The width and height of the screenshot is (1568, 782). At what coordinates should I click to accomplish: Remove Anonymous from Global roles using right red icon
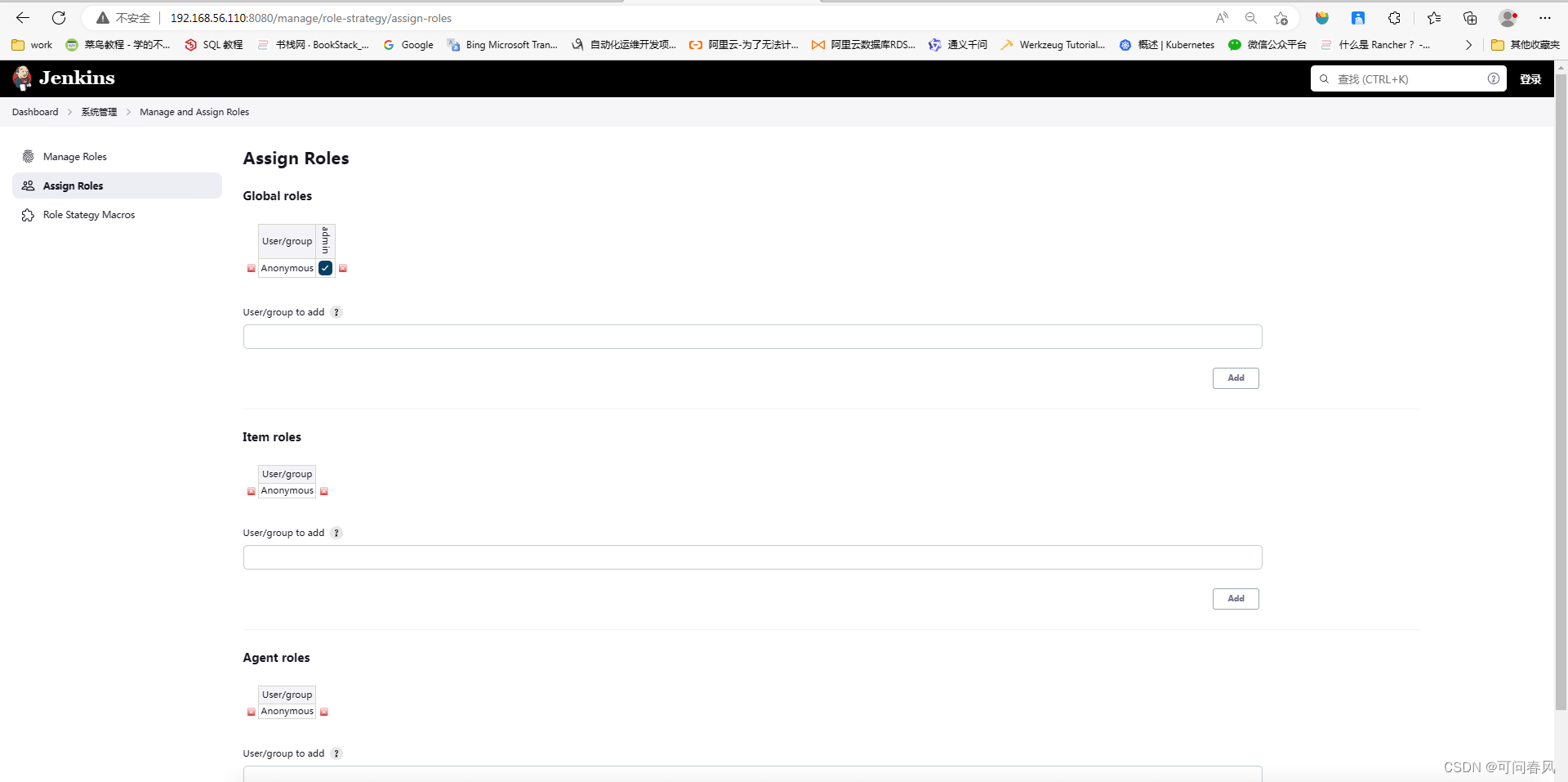click(343, 268)
